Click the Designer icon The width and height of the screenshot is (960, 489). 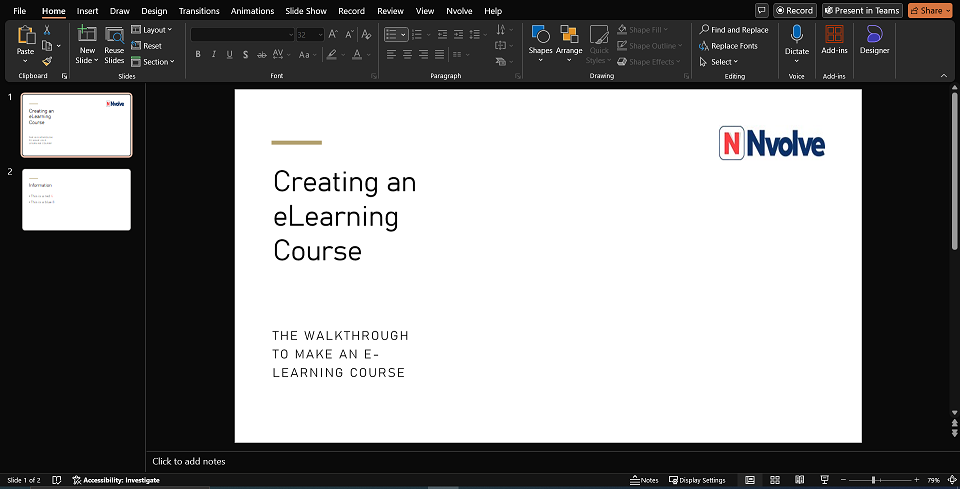tap(874, 34)
